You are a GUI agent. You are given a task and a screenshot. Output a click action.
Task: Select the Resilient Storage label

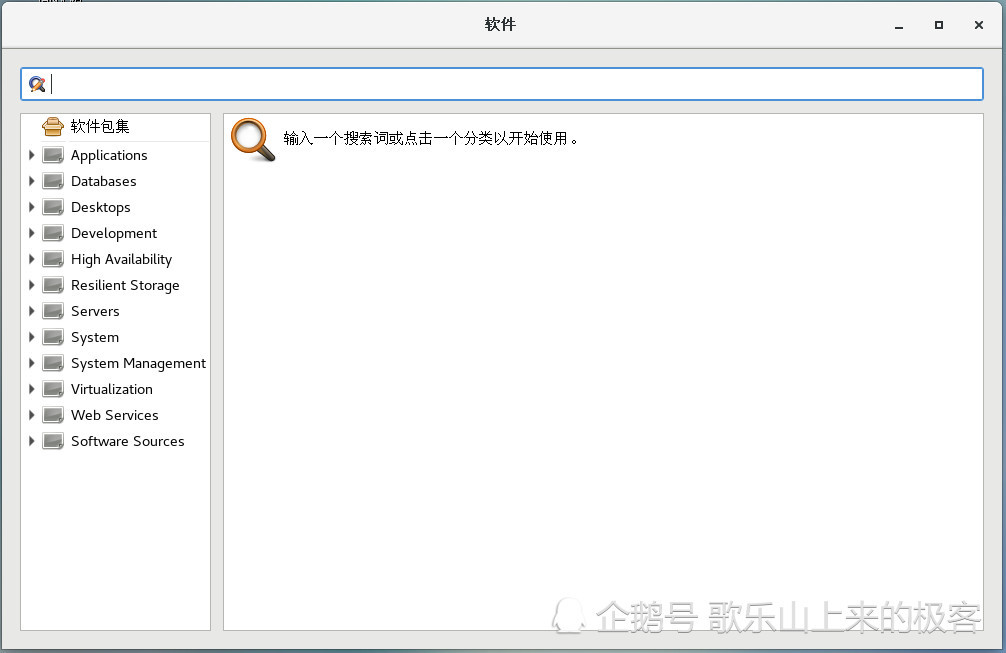[x=125, y=286]
